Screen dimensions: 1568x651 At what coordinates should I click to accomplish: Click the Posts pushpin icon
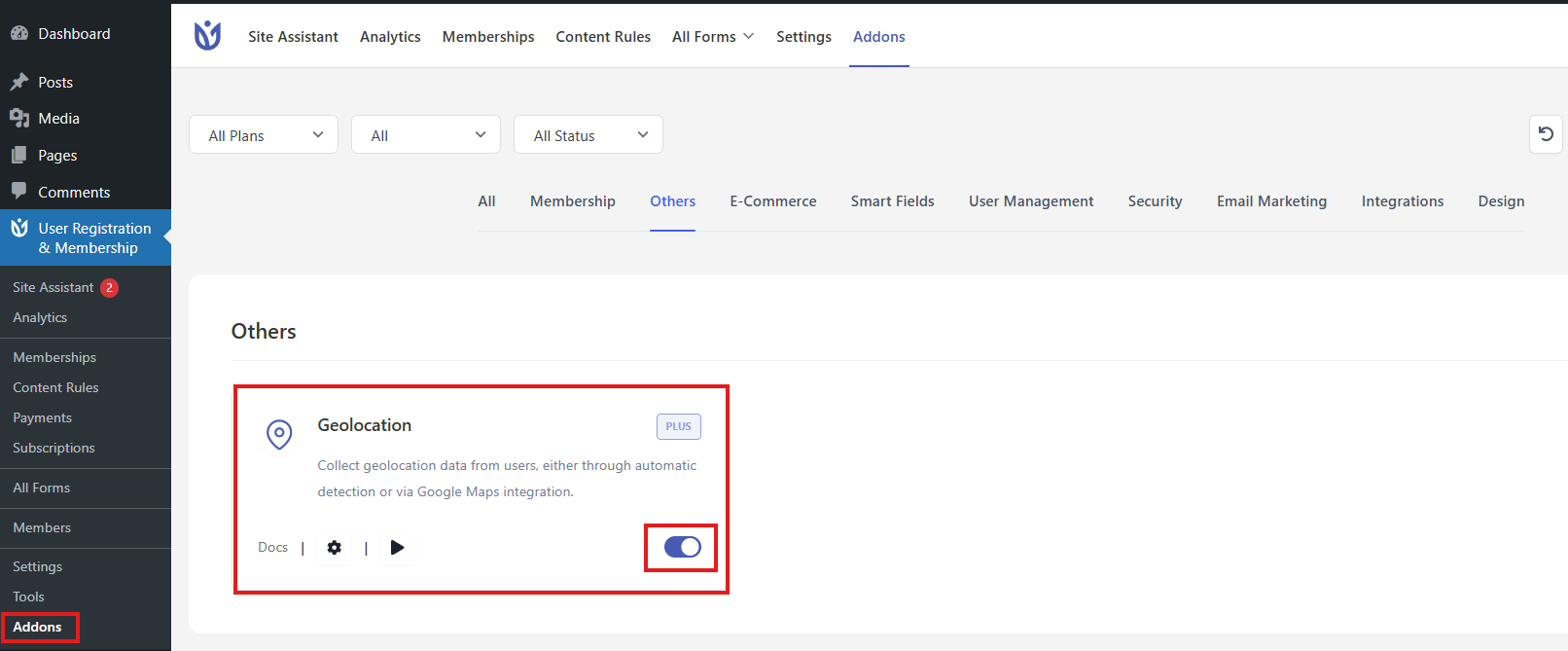(19, 82)
